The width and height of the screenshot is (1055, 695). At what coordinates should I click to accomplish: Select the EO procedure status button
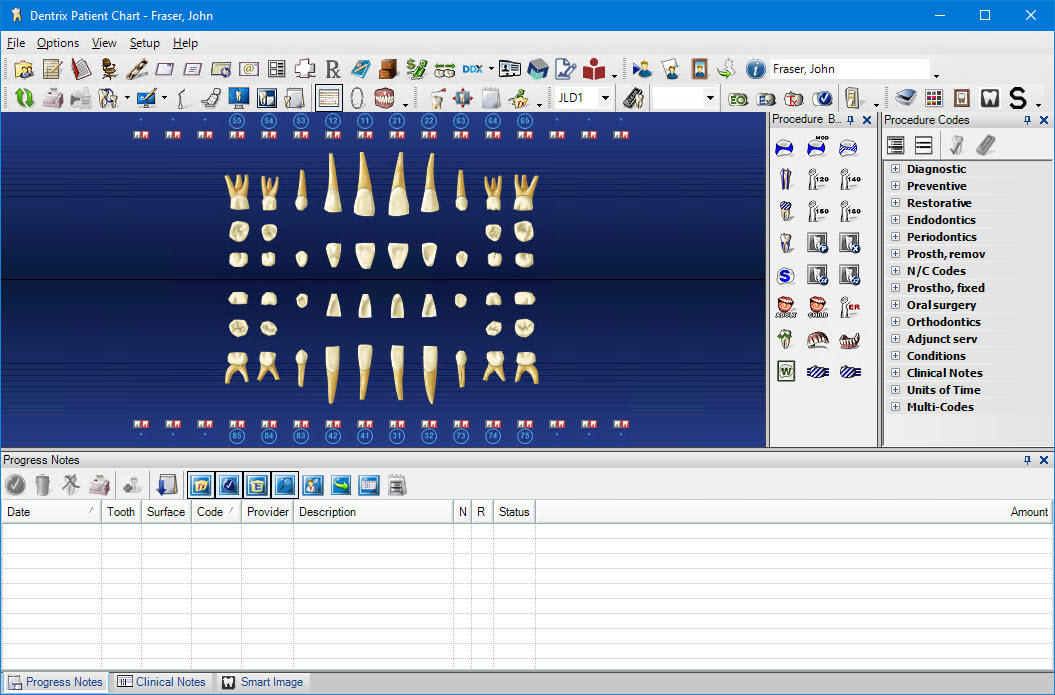click(738, 98)
